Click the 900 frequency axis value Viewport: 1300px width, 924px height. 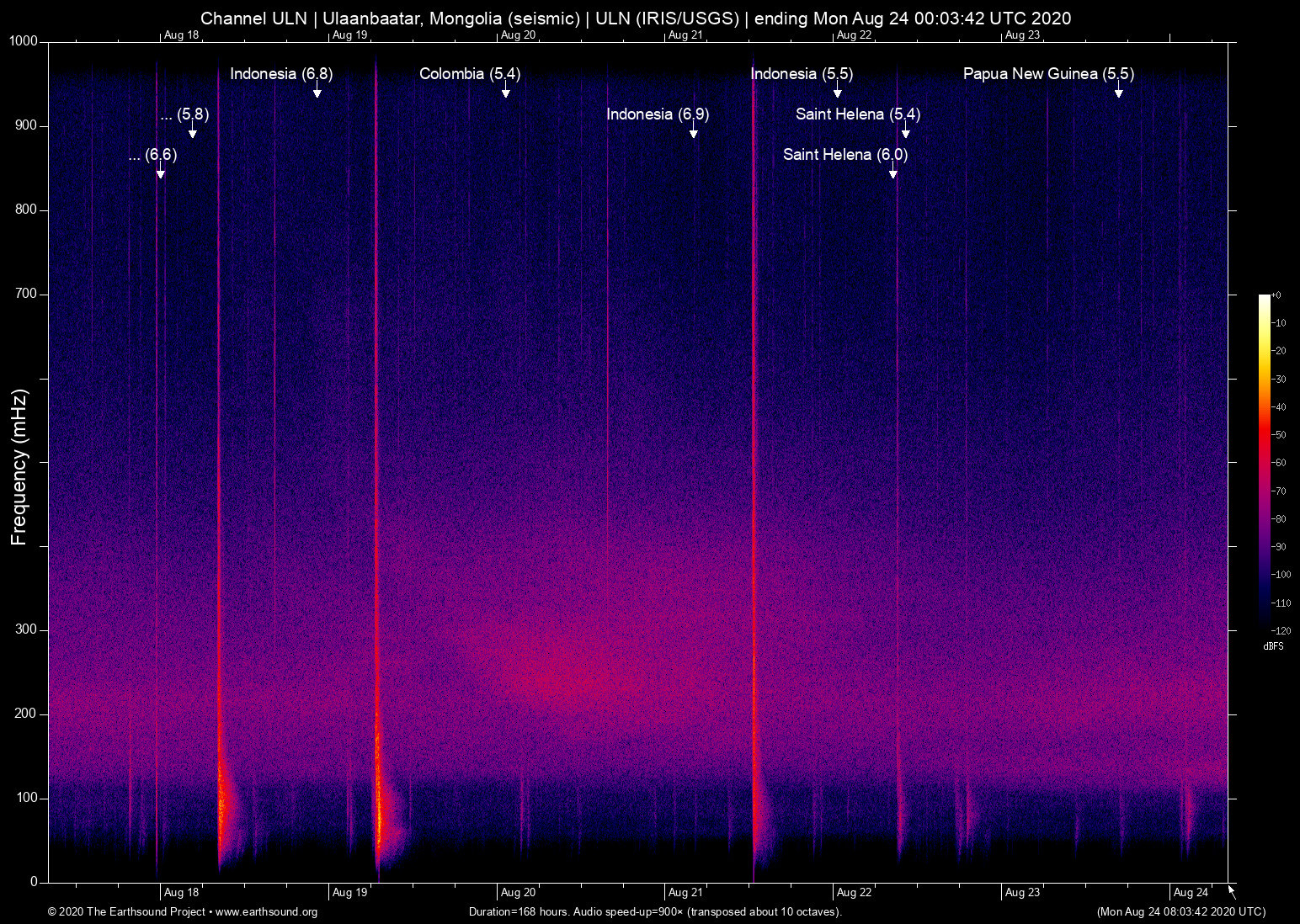(26, 126)
